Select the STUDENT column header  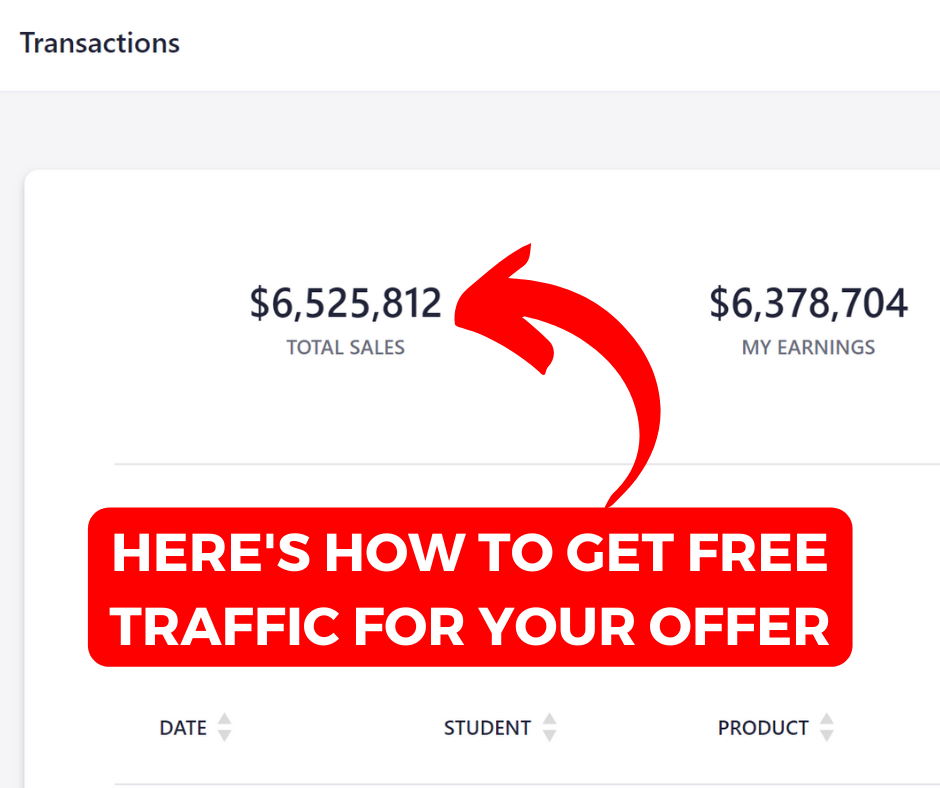487,728
